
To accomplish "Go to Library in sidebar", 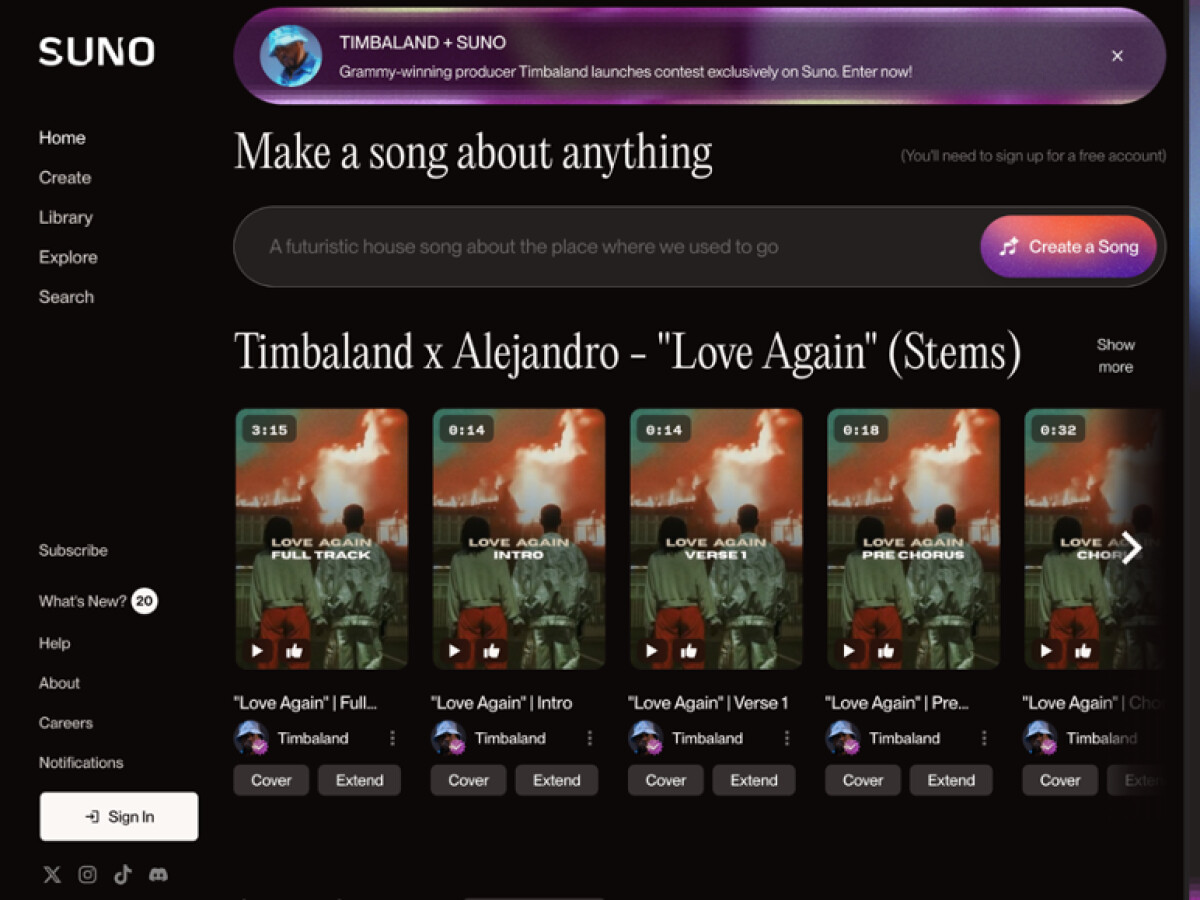I will point(66,217).
